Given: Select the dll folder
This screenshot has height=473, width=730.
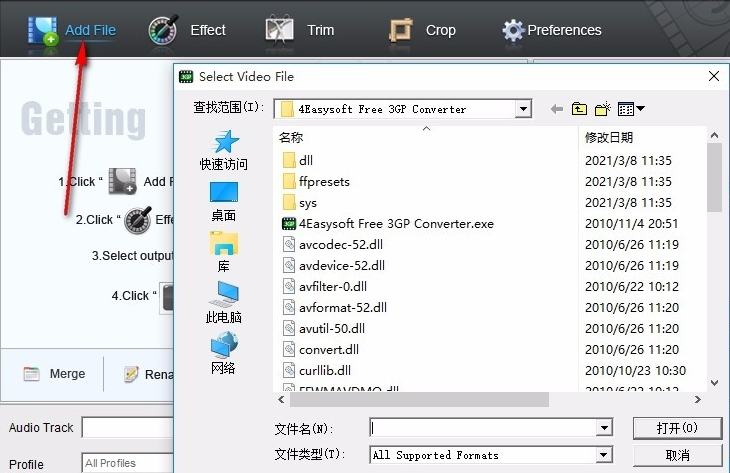Looking at the screenshot, I should [x=298, y=160].
